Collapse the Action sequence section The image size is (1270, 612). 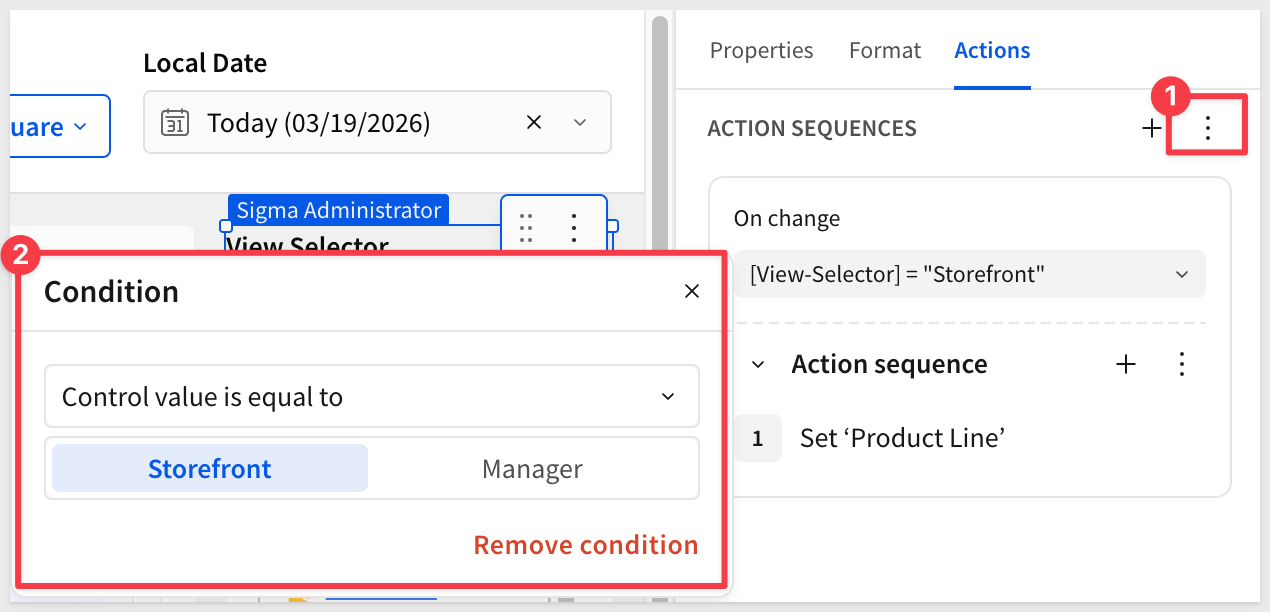pos(758,364)
